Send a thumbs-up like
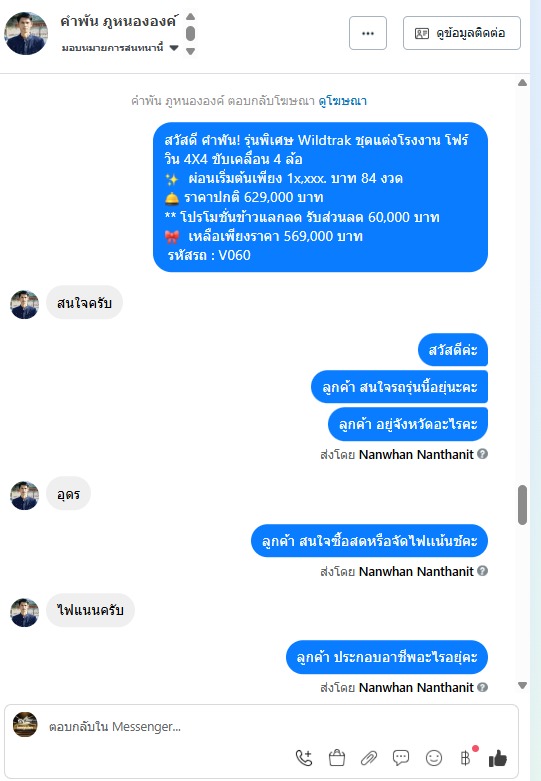The width and height of the screenshot is (541, 781). pos(498,758)
